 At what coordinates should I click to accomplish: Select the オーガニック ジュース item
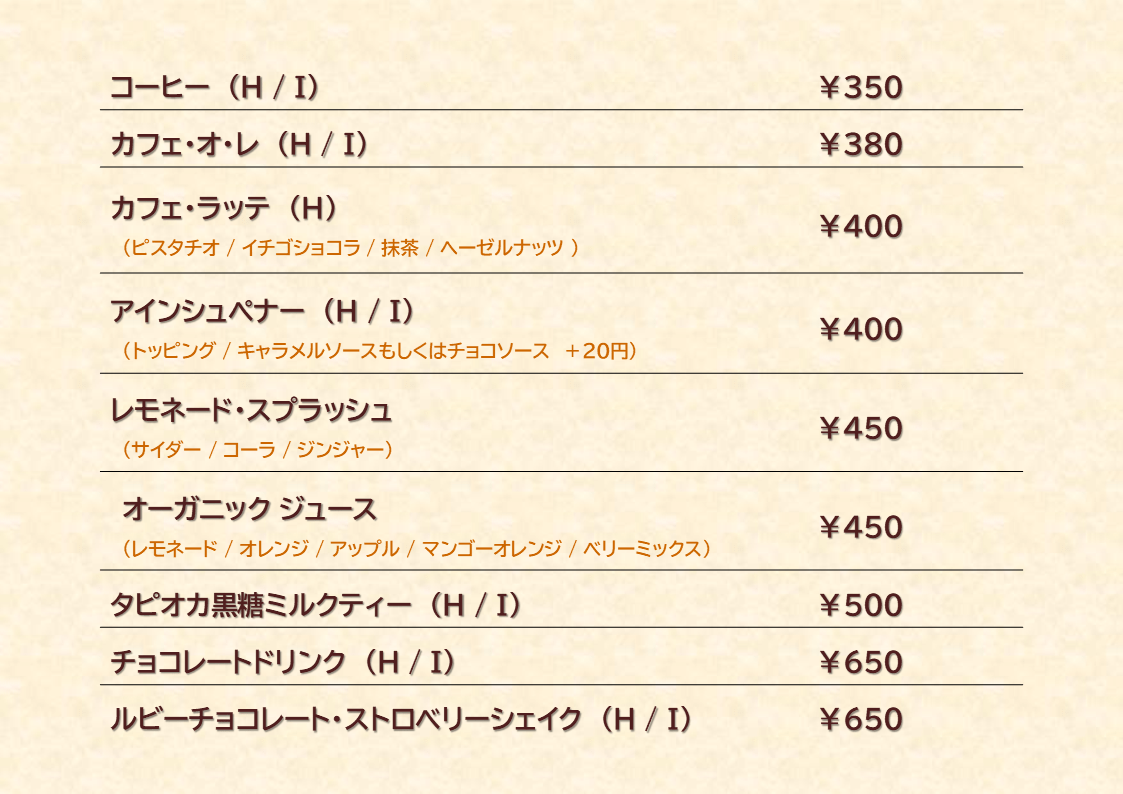point(249,510)
